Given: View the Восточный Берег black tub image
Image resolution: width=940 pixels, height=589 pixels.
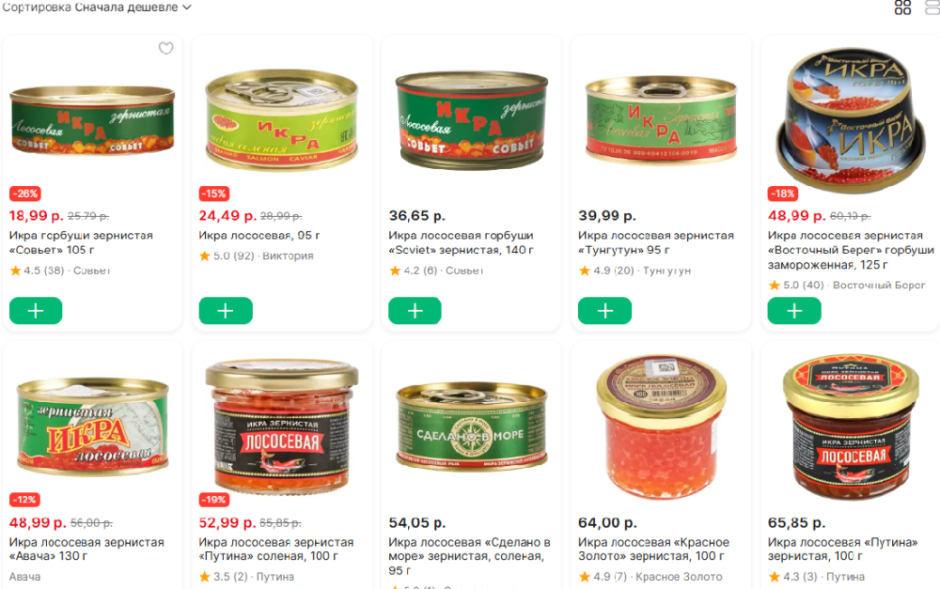Looking at the screenshot, I should 851,121.
